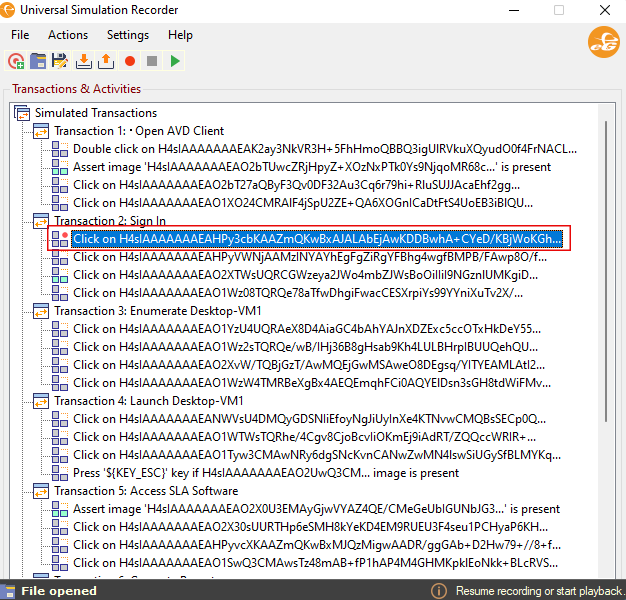The width and height of the screenshot is (626, 600).
Task: Select the Simulated Transactions root node
Action: pos(96,113)
